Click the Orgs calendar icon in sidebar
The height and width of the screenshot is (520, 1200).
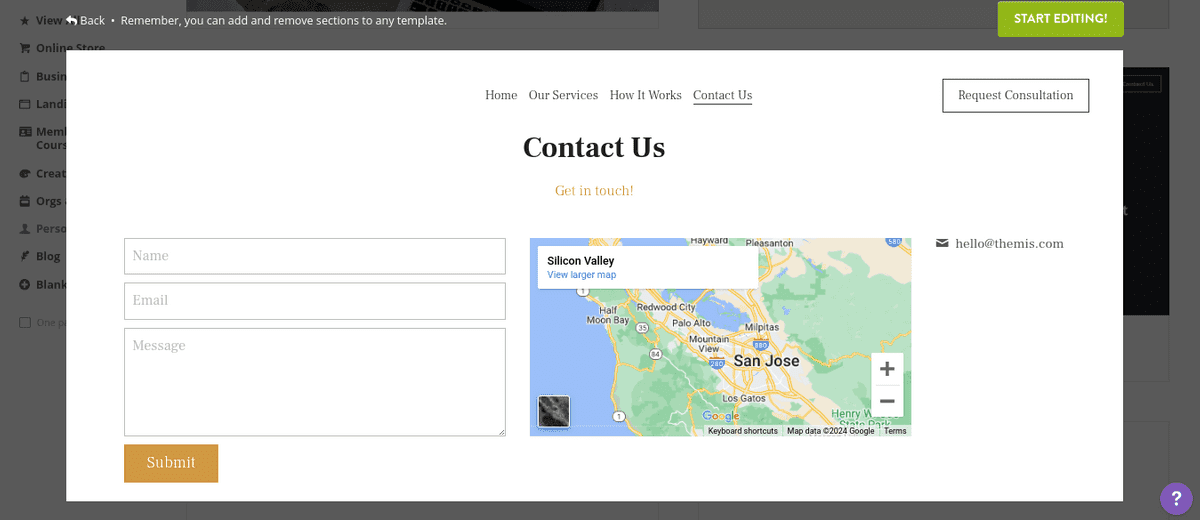[x=25, y=201]
